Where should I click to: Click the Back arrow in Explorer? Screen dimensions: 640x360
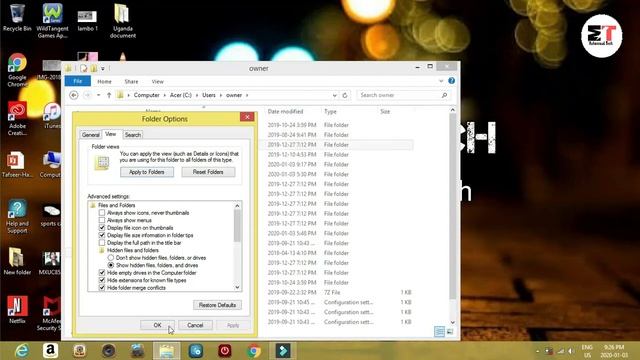73,95
